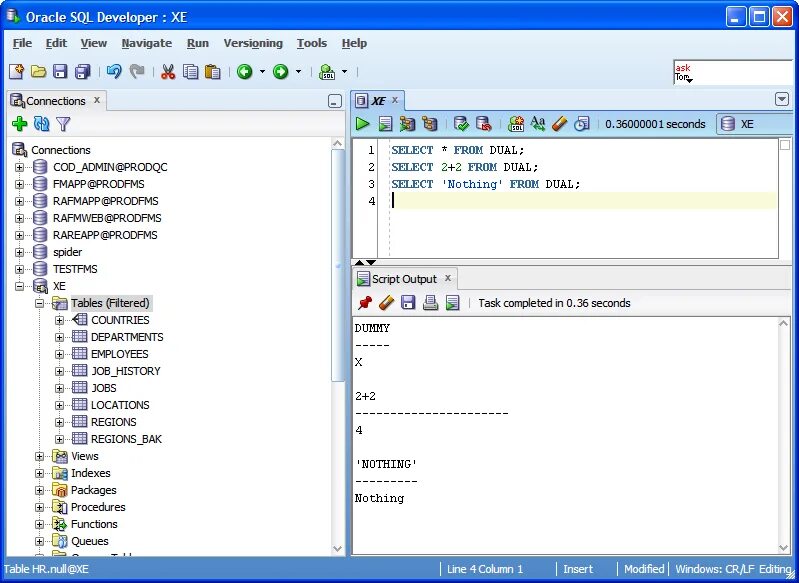Select the JOB_HISTORY table

click(x=126, y=371)
